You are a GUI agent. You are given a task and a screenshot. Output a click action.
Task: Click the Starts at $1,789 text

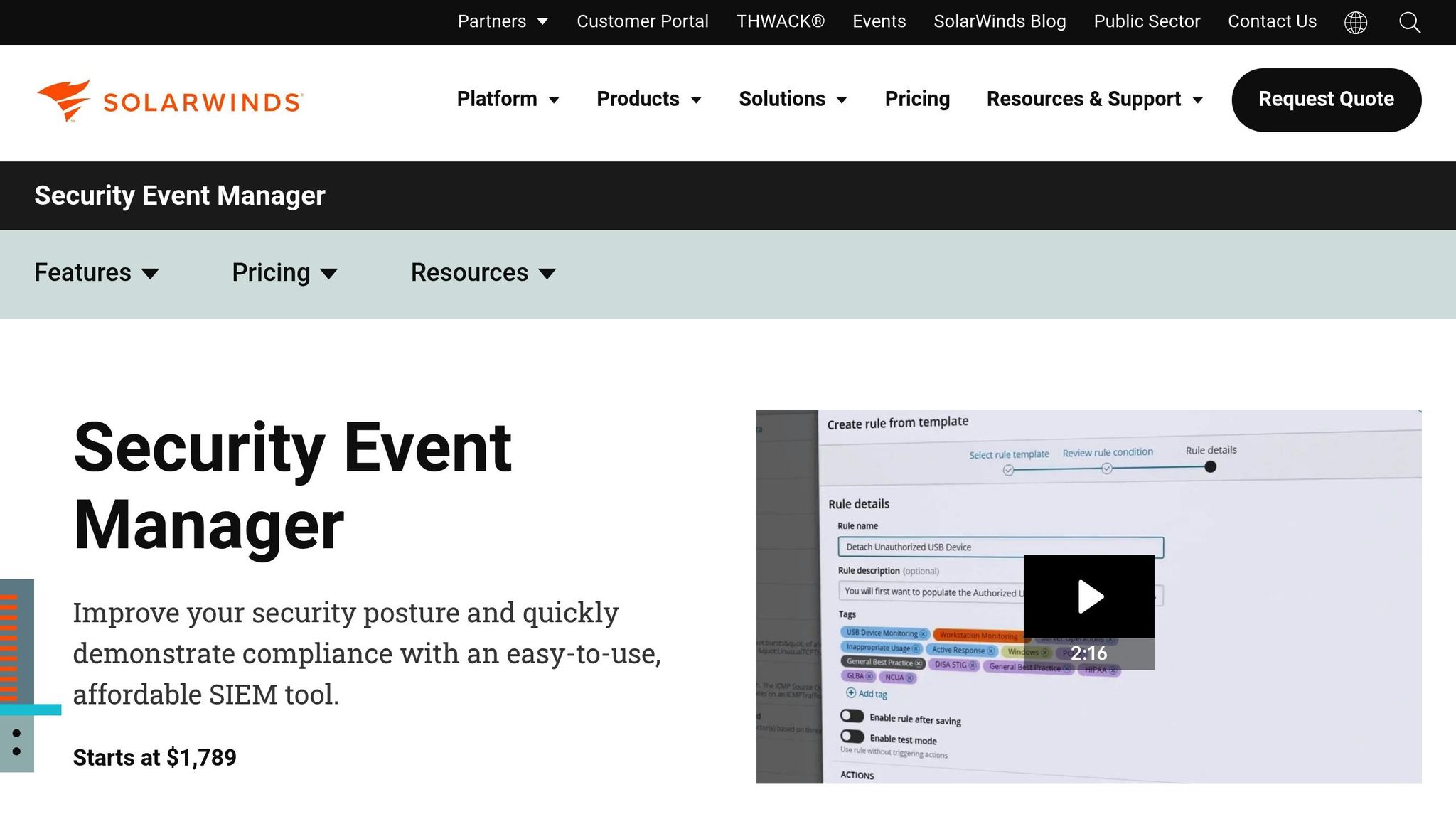click(x=154, y=758)
